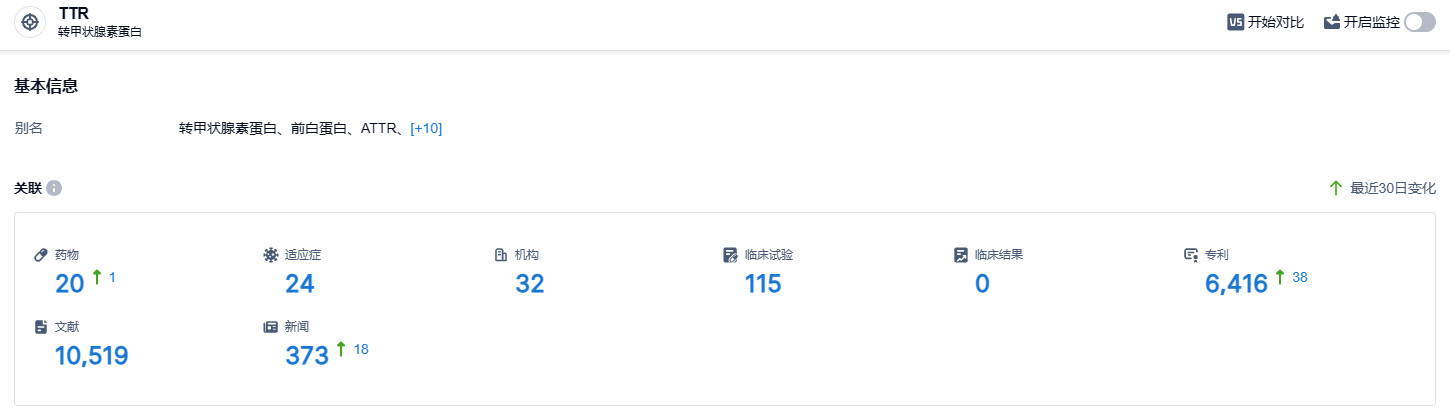Viewport: 1450px width, 410px height.
Task: Open the 6,416 patents count
Action: [x=1236, y=284]
